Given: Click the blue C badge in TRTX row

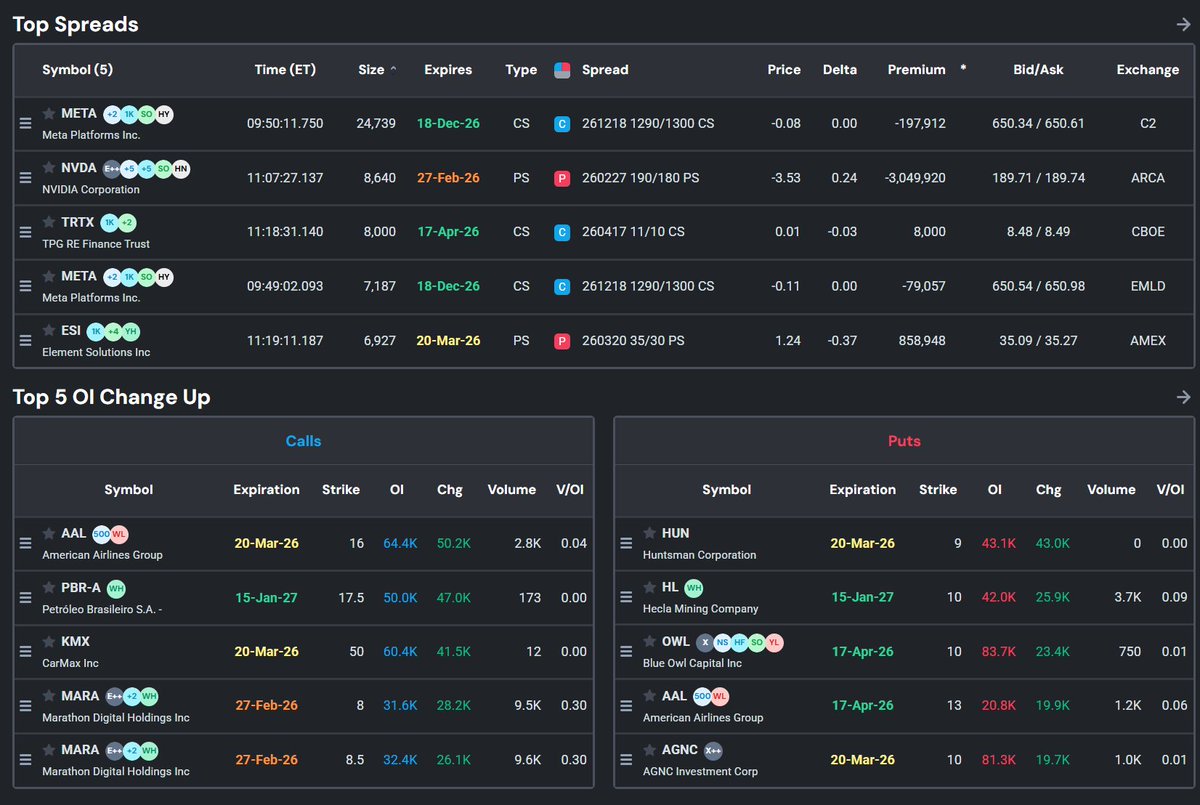Looking at the screenshot, I should tap(562, 232).
